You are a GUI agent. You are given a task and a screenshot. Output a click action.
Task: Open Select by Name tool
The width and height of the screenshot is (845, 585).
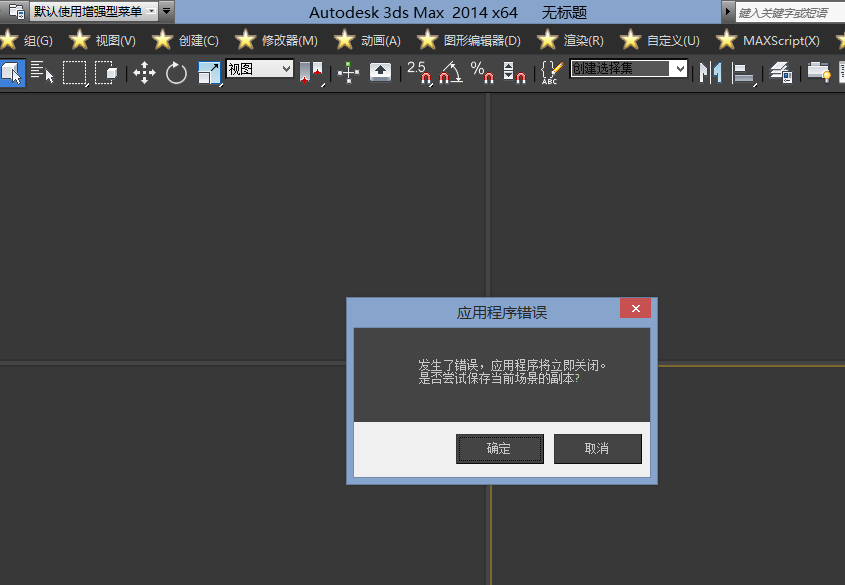(43, 72)
